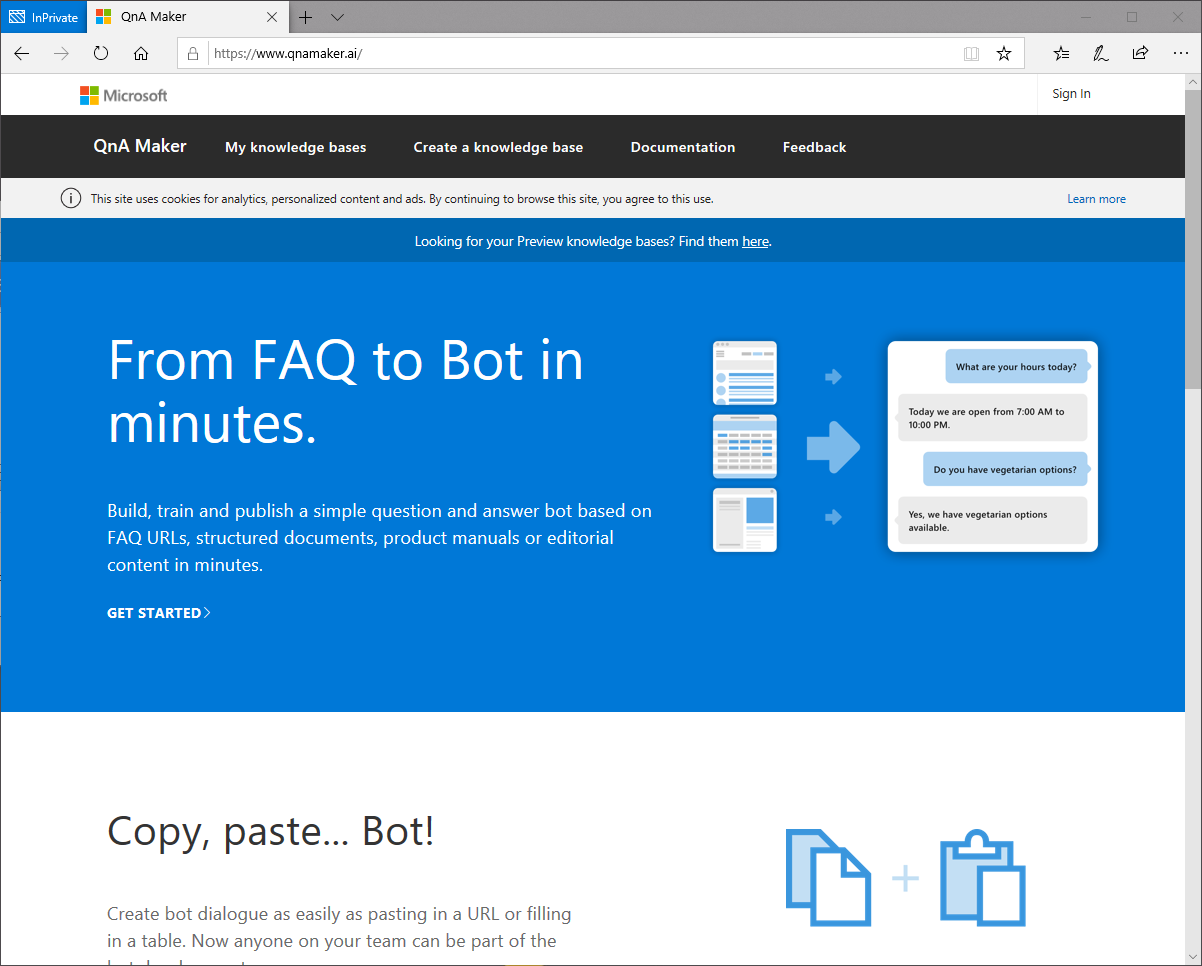
Task: Add page to favorites star icon
Action: 1004,54
